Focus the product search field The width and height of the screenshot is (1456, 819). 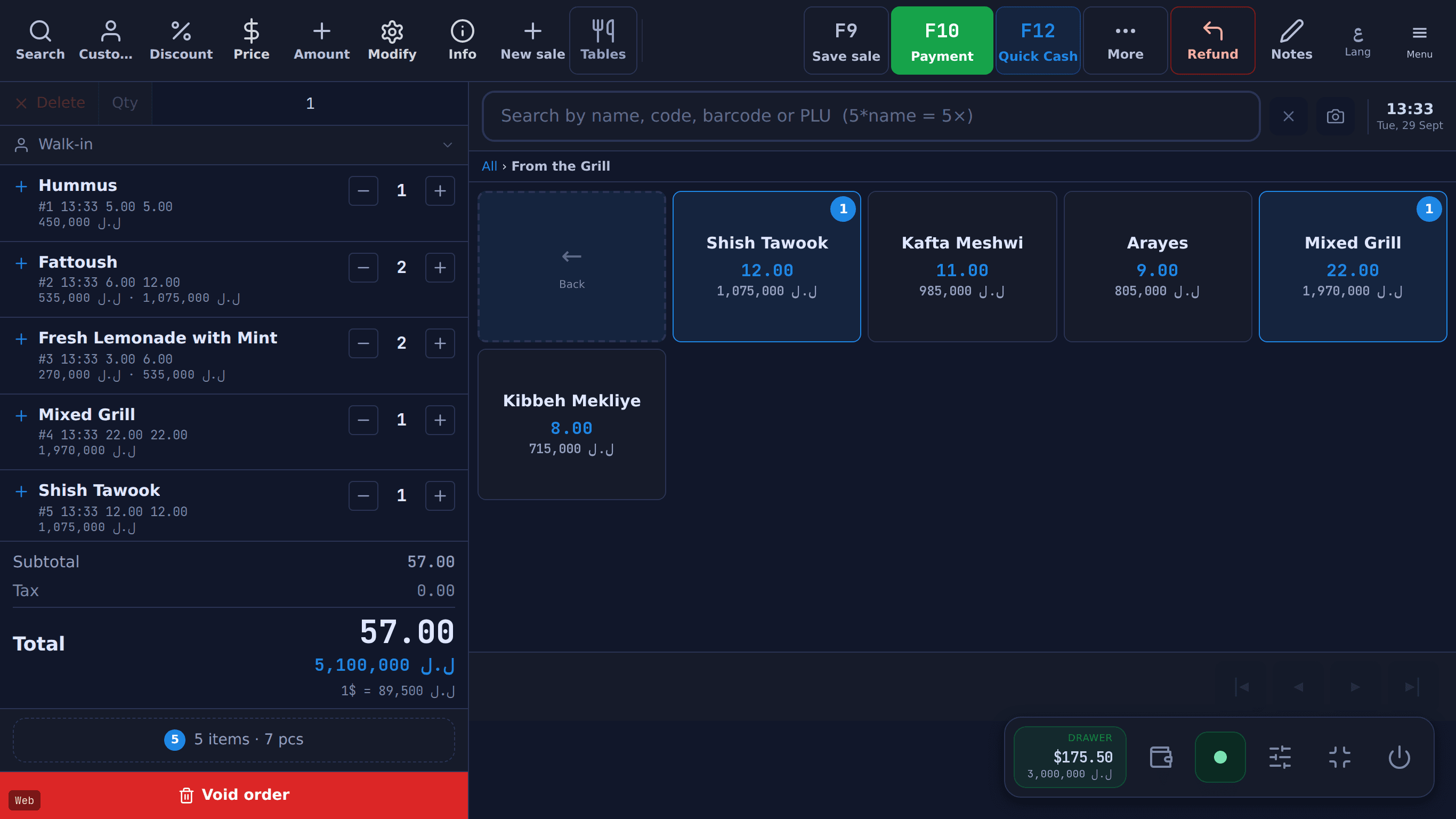870,116
